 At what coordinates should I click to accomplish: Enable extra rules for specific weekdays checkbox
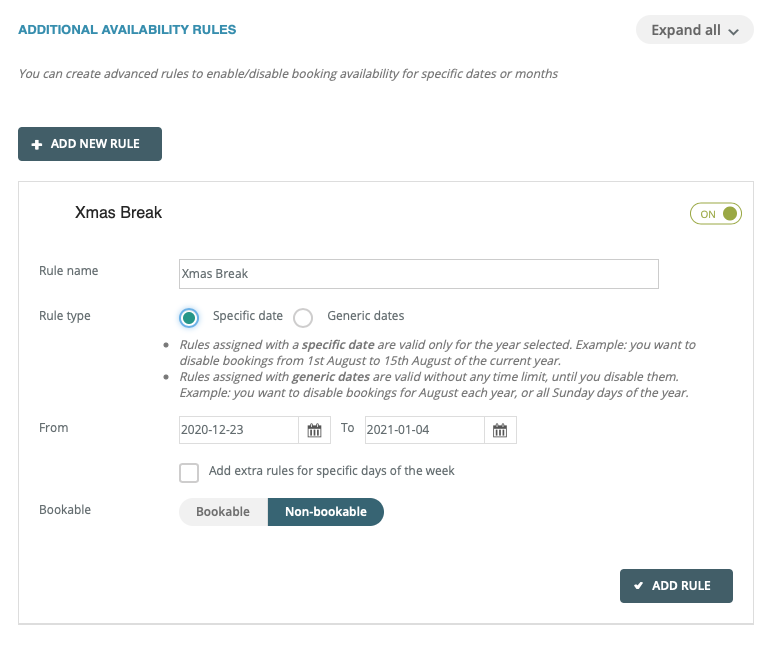coord(189,472)
